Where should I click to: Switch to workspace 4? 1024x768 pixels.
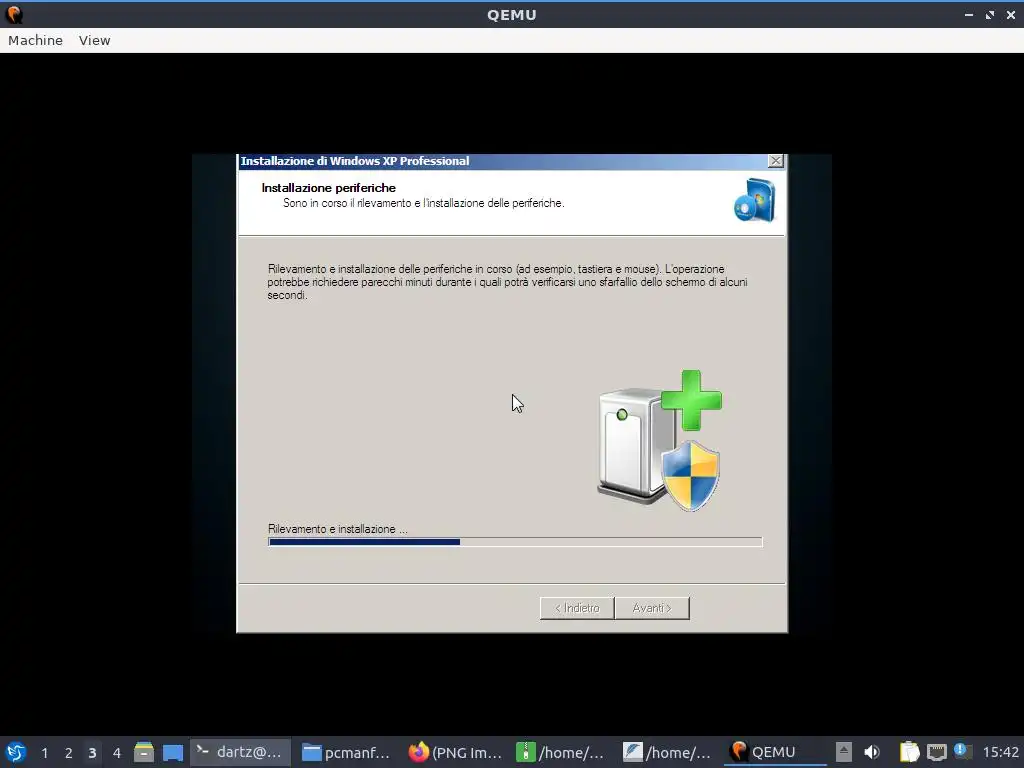(117, 753)
